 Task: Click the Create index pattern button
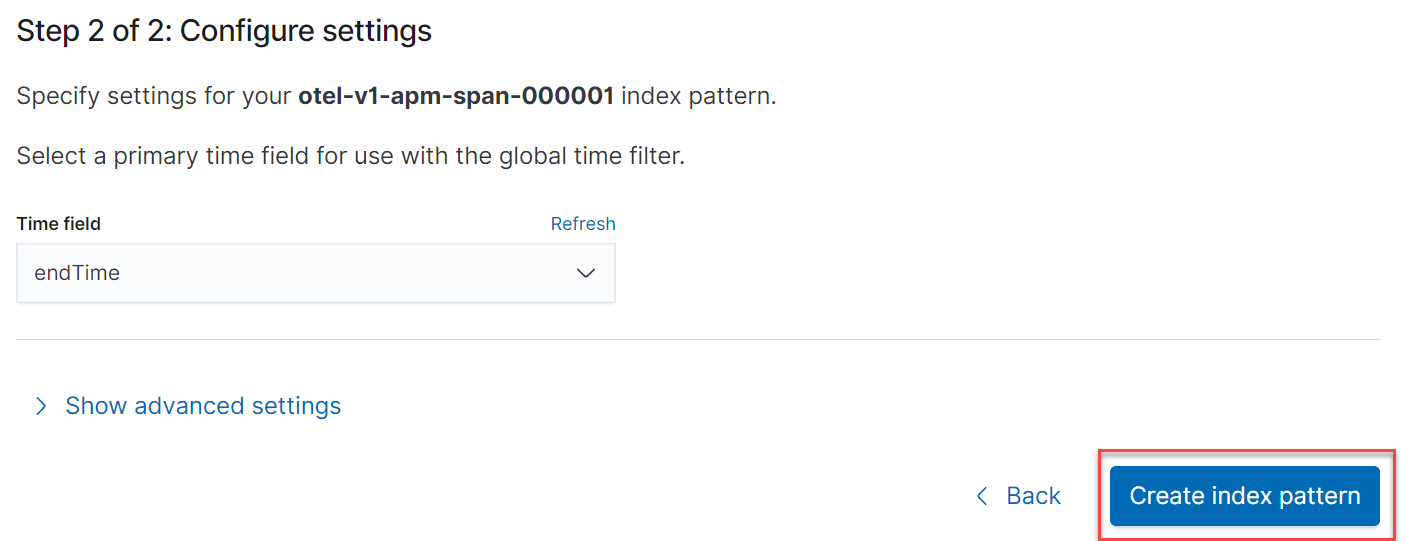click(1244, 496)
